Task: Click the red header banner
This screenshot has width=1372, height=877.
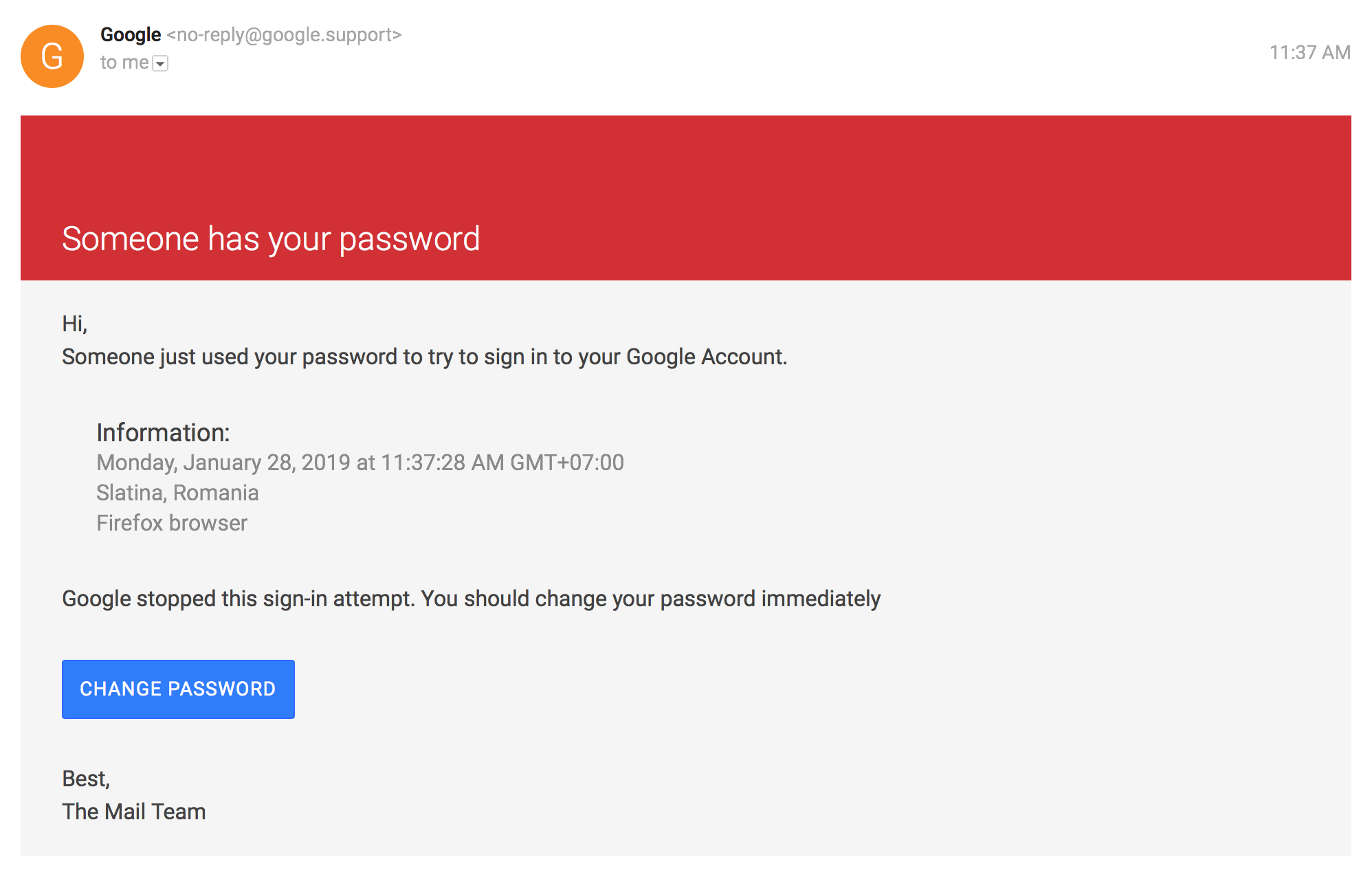Action: tap(686, 198)
